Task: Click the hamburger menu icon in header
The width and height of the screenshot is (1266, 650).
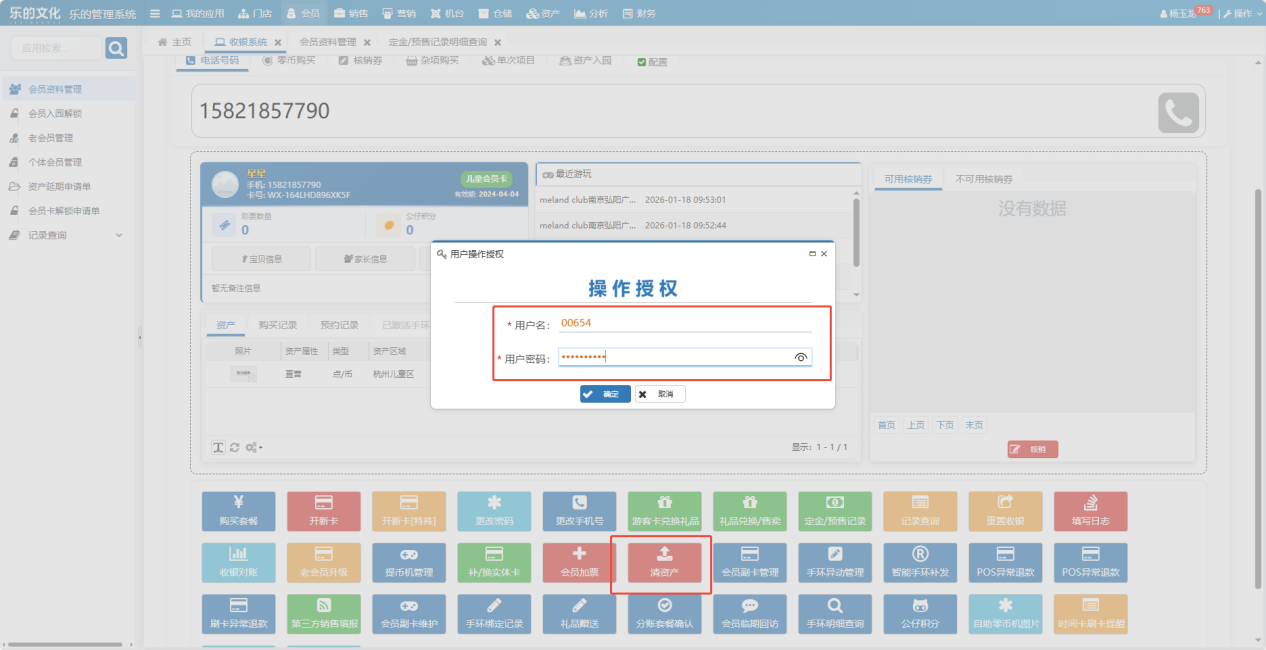Action: coord(154,14)
